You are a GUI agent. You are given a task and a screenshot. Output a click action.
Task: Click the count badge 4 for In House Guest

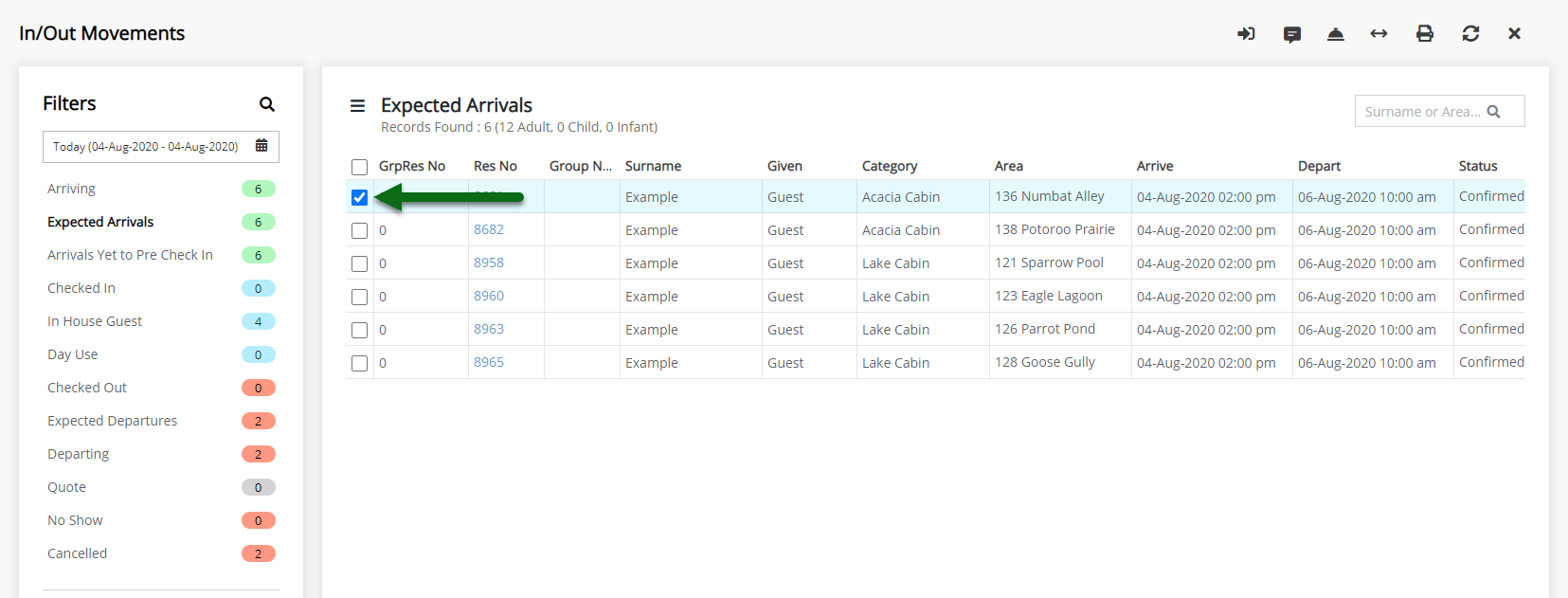coord(259,321)
